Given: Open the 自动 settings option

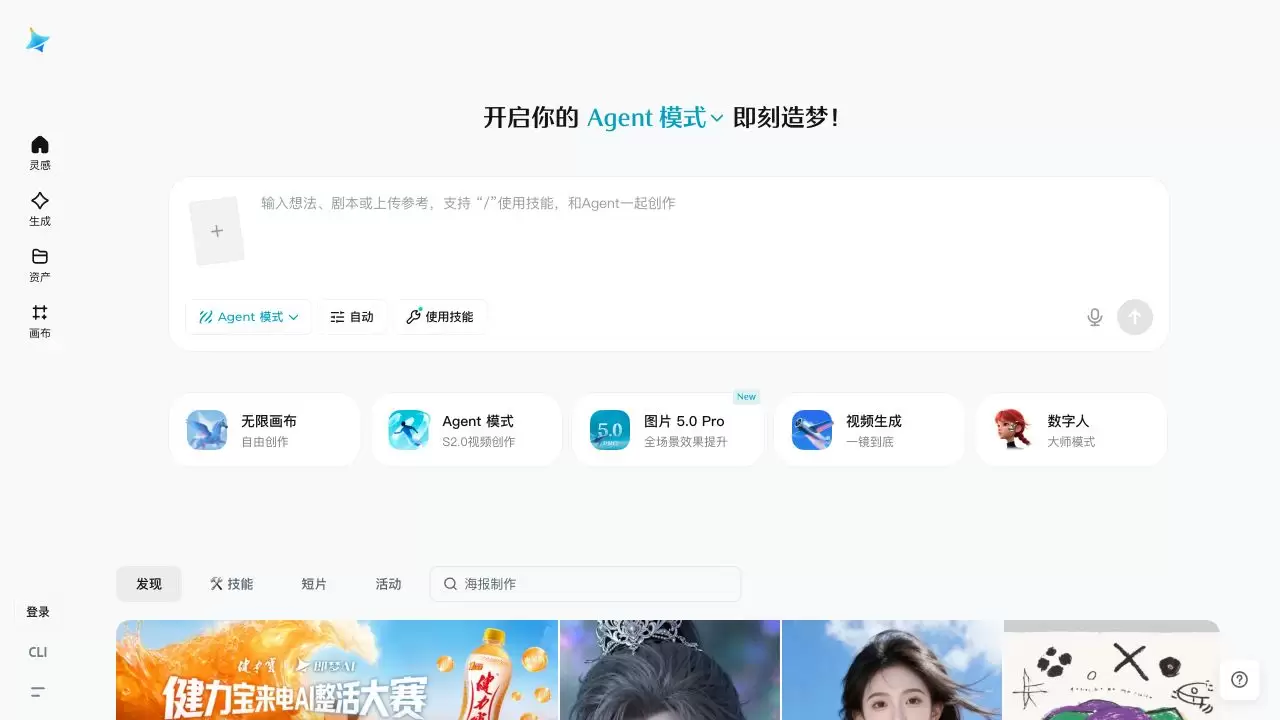Looking at the screenshot, I should [x=353, y=317].
